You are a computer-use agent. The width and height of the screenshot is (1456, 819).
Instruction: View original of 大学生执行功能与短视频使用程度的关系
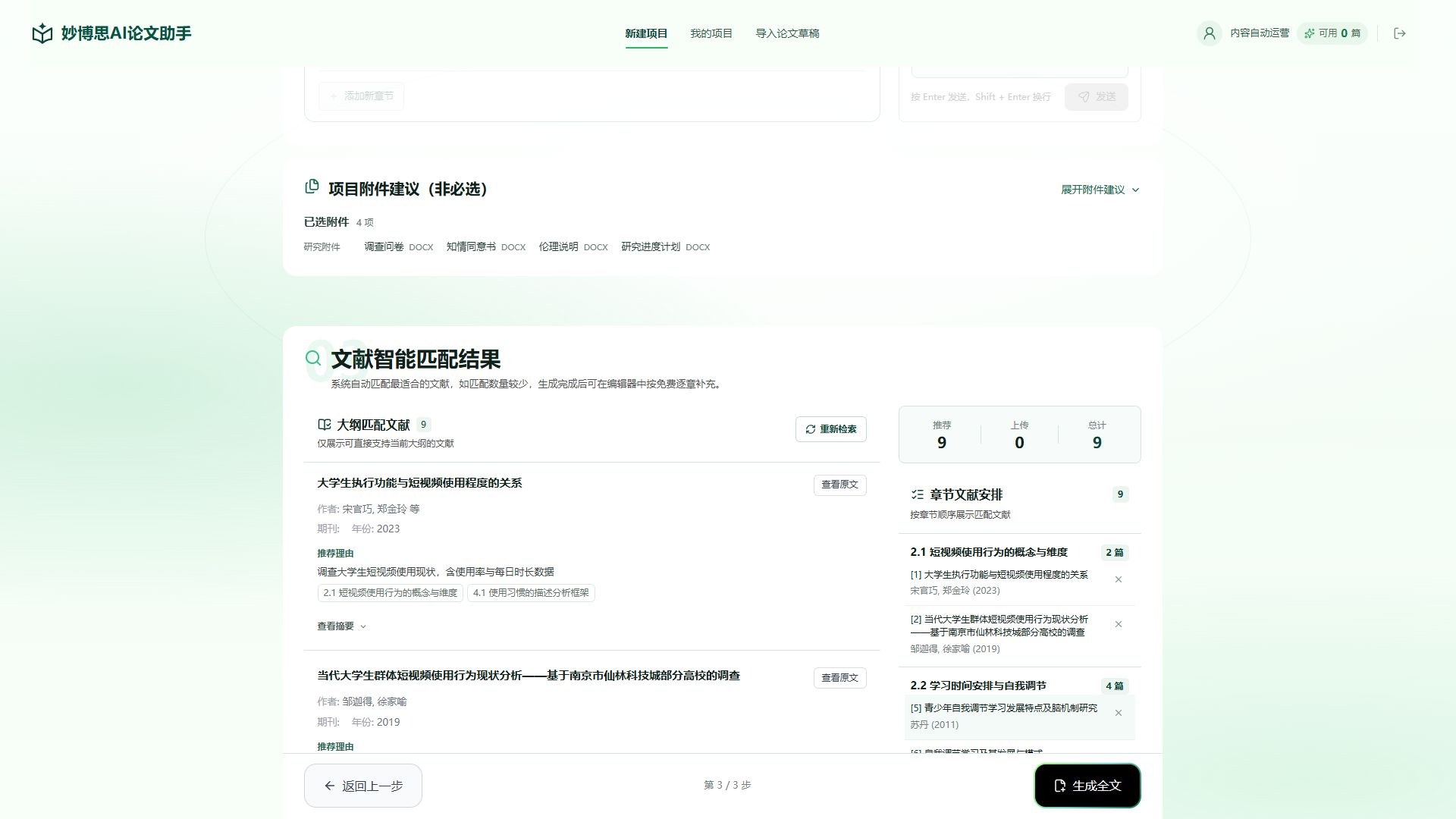point(840,485)
